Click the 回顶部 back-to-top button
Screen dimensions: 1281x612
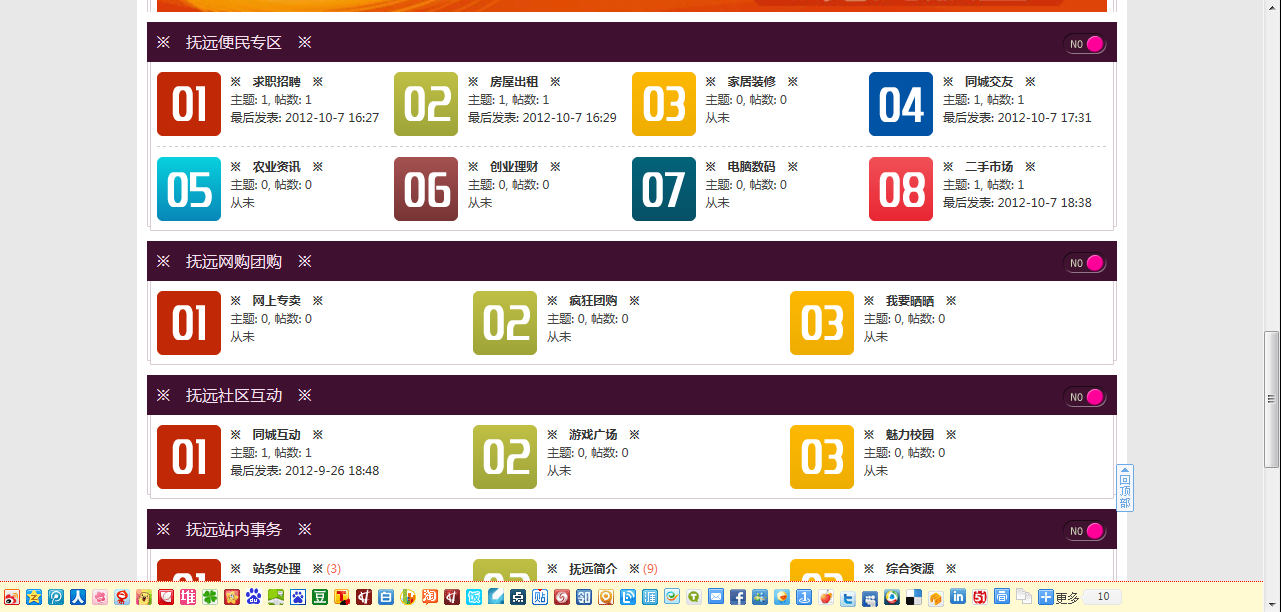pyautogui.click(x=1125, y=488)
